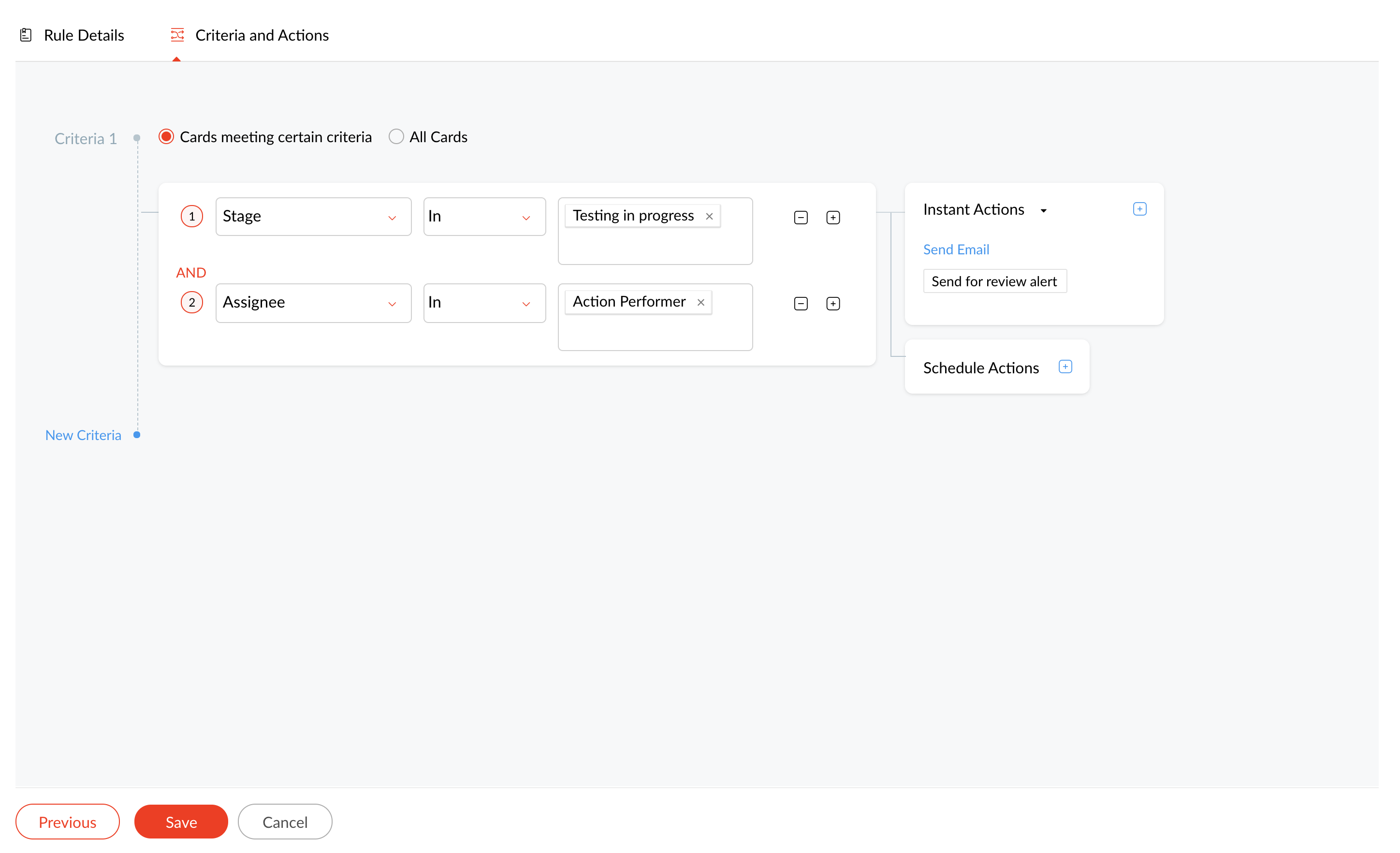Click the New Criteria link
1400x853 pixels.
tap(83, 435)
